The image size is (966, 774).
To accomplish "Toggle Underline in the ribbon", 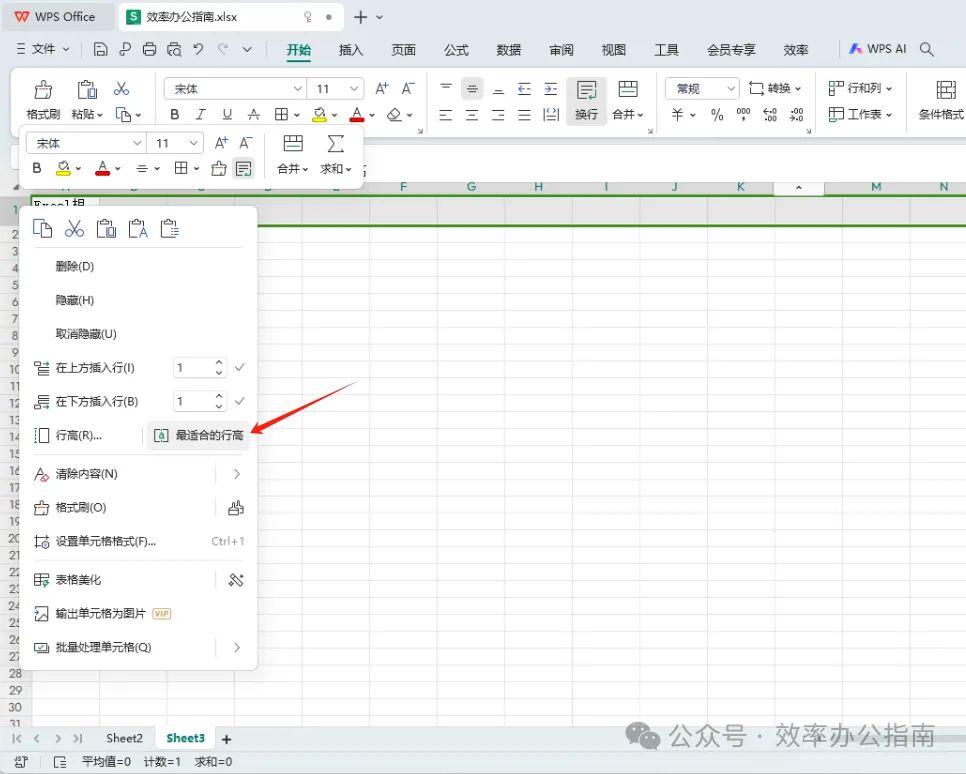I will pos(227,115).
